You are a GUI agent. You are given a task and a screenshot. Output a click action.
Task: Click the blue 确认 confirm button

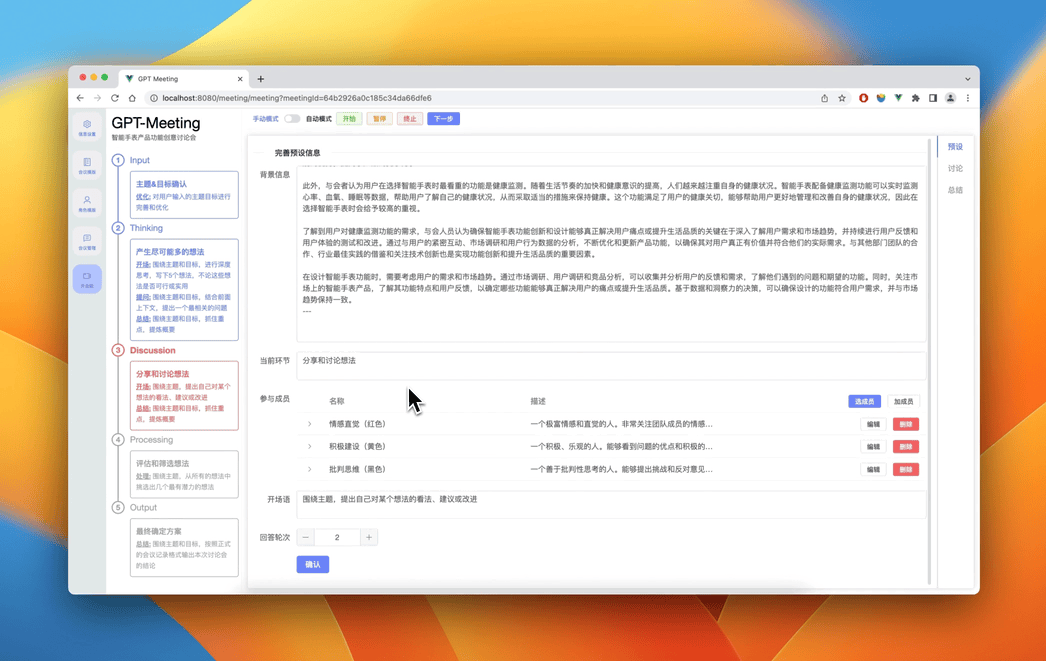[x=313, y=564]
